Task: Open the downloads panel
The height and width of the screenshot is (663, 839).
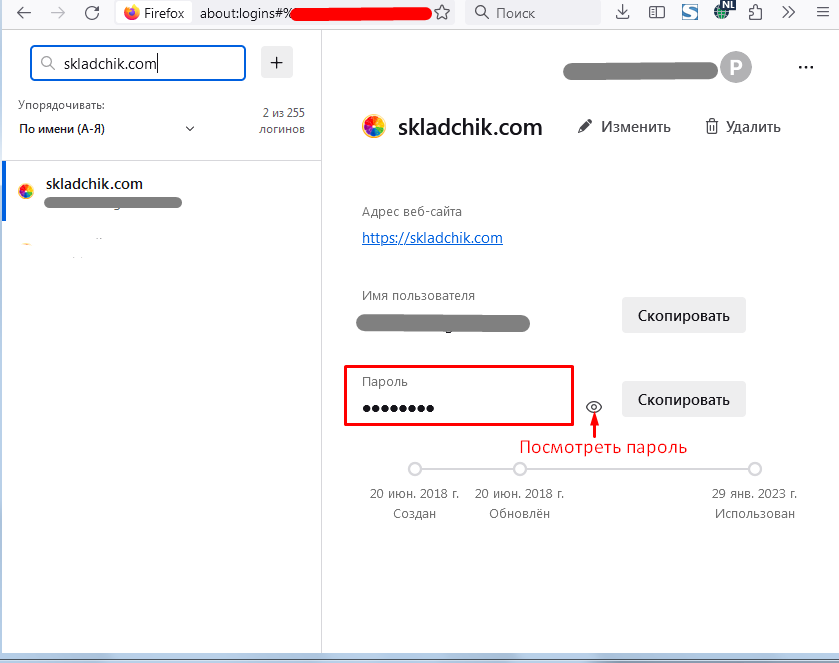Action: point(622,12)
